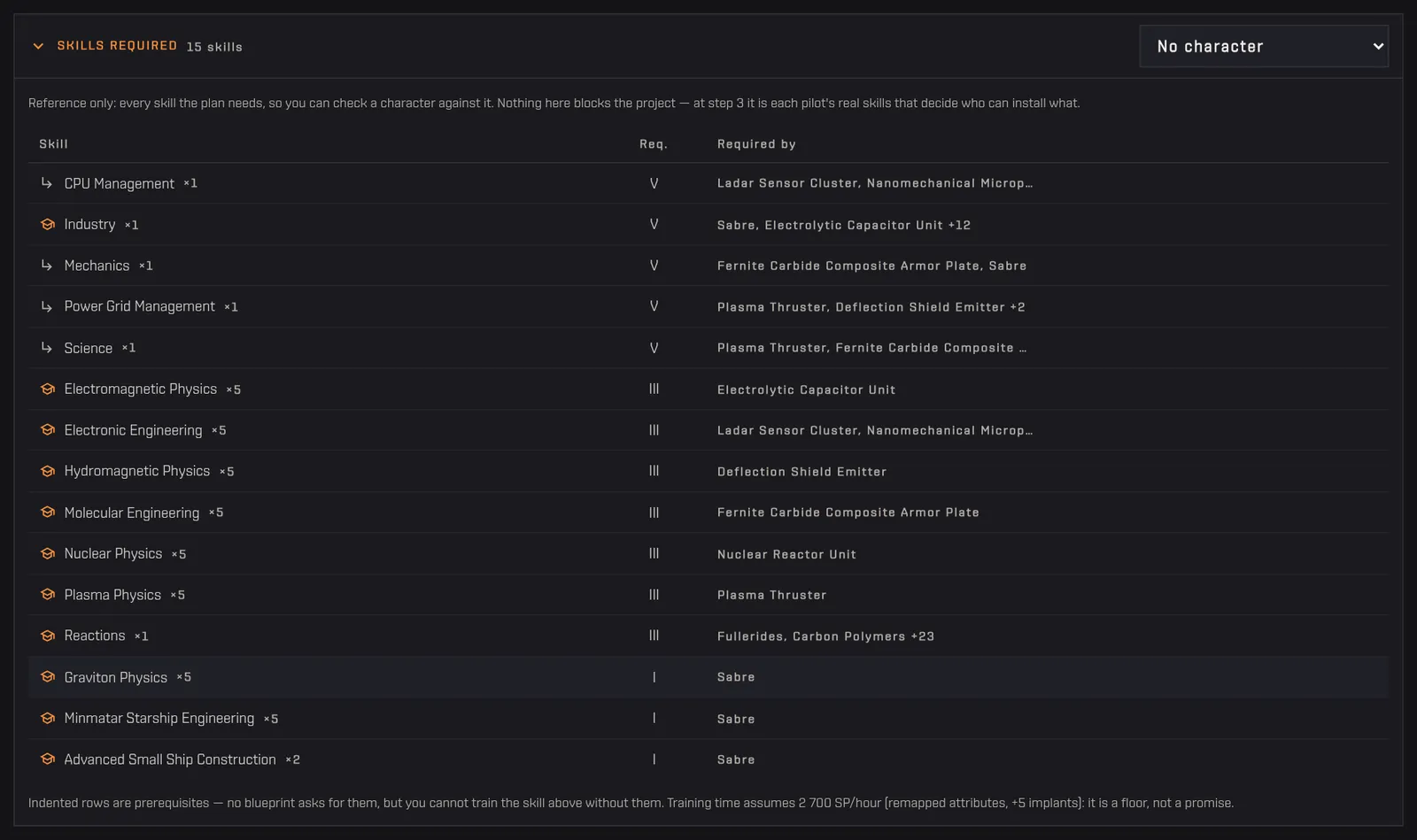The height and width of the screenshot is (840, 1417).
Task: Click the skill icon beside Hydromagnetic Physics
Action: tap(48, 471)
